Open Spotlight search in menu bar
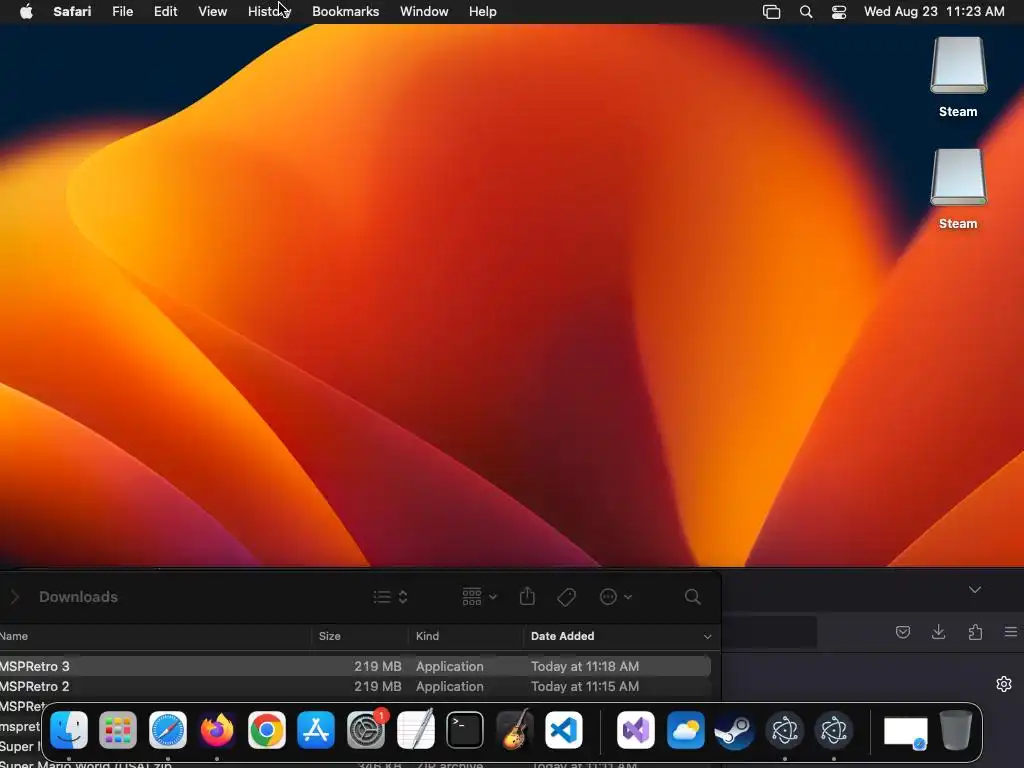1024x768 pixels. [x=806, y=12]
